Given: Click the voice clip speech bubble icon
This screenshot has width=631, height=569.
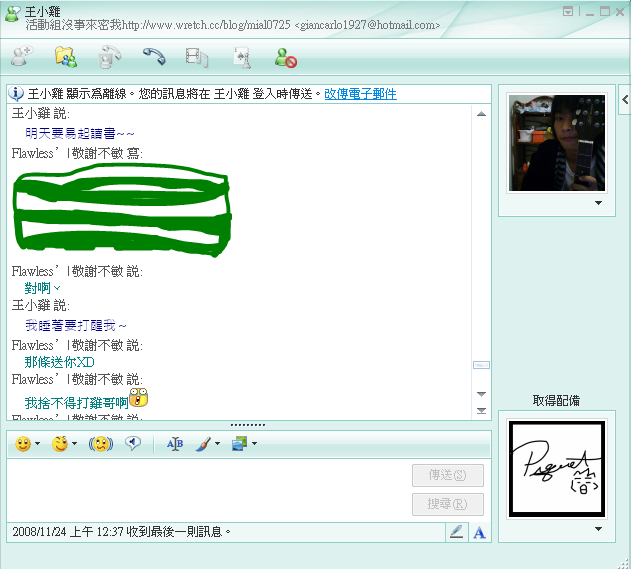Looking at the screenshot, I should 133,443.
